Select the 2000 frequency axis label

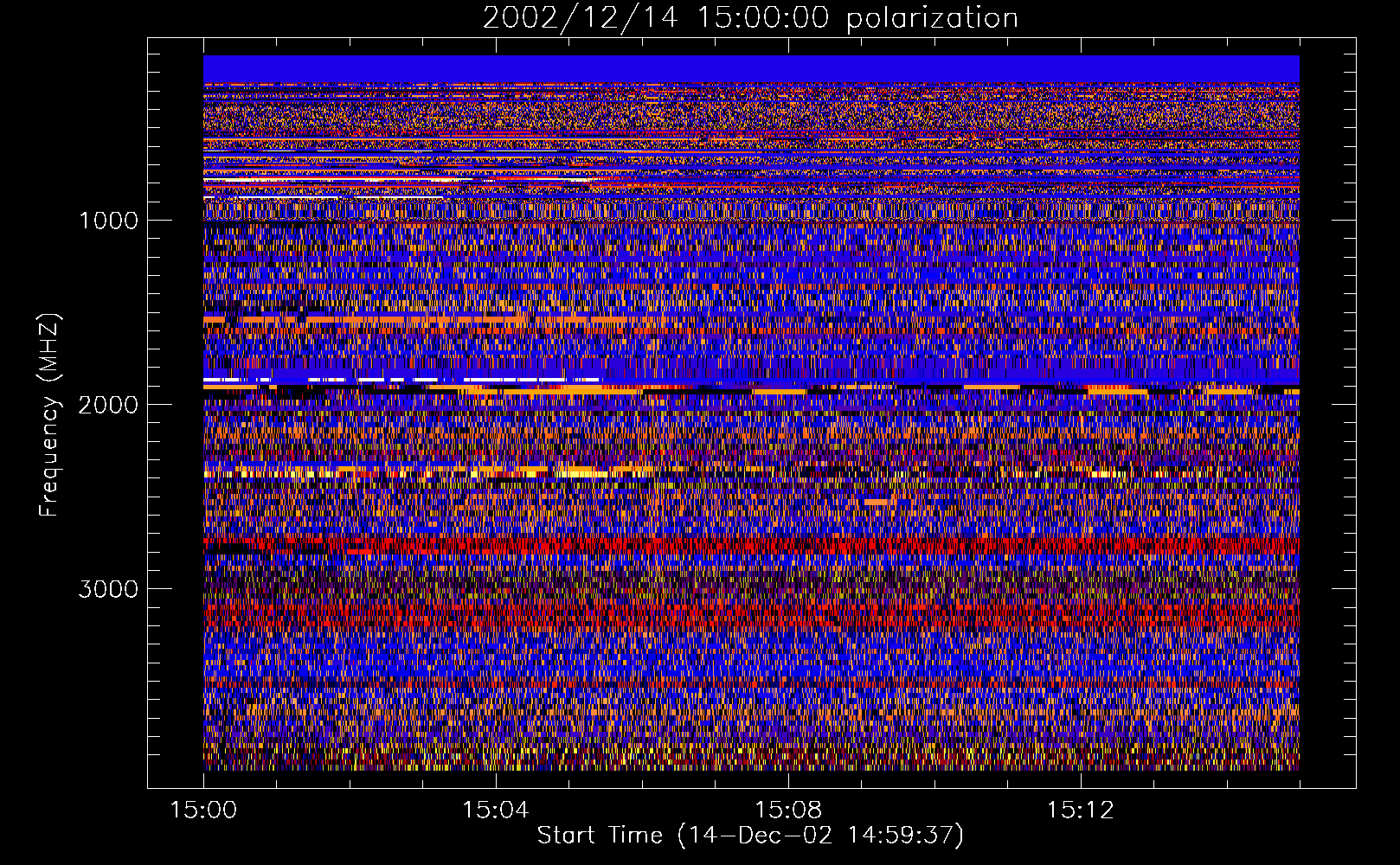coord(108,405)
